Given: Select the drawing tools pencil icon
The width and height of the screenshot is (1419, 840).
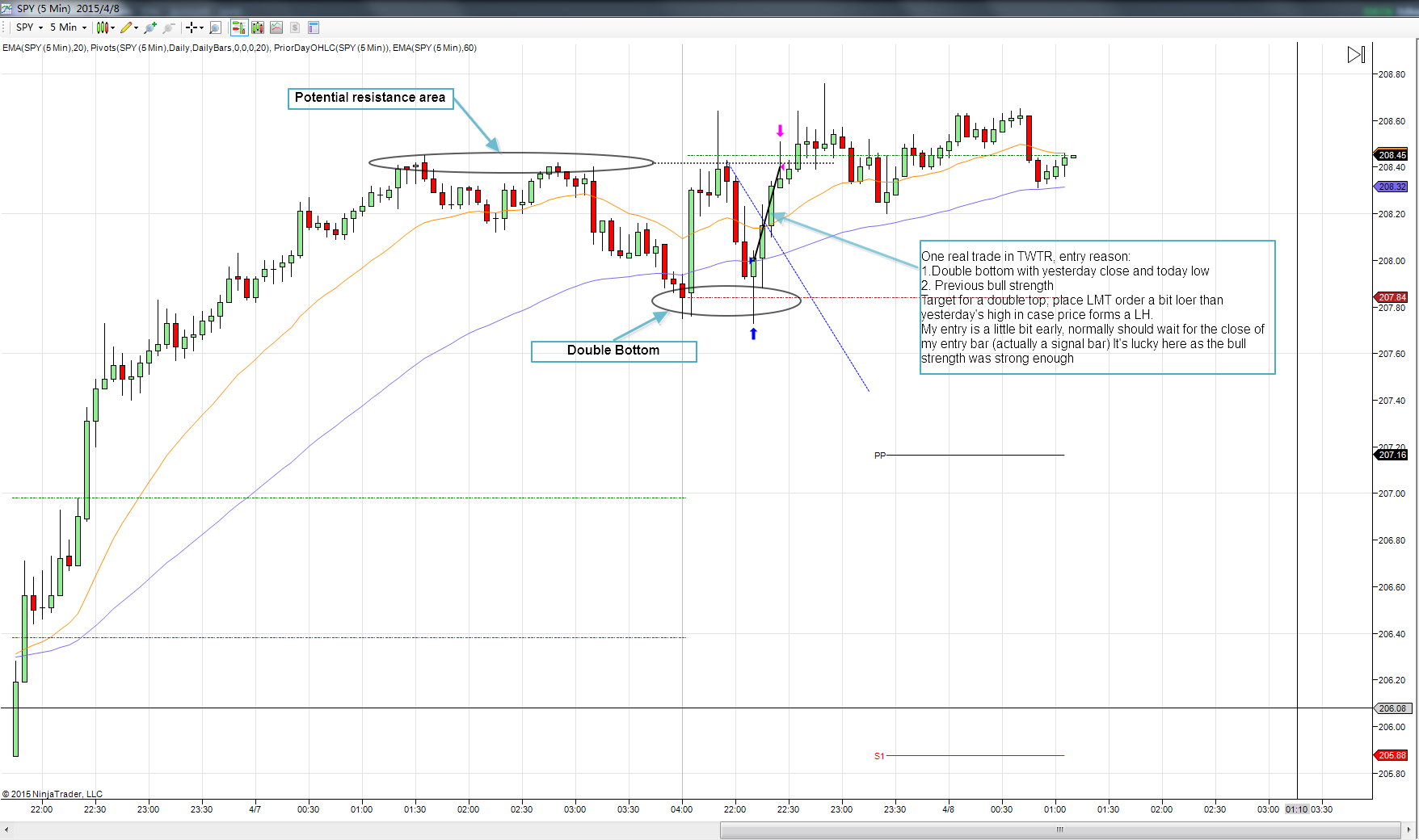Looking at the screenshot, I should 126,27.
